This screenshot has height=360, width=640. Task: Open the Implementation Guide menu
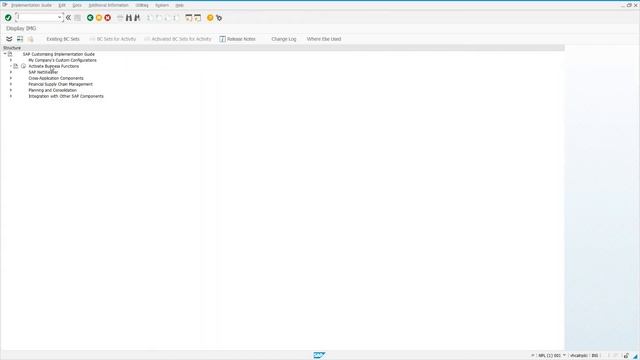(31, 5)
